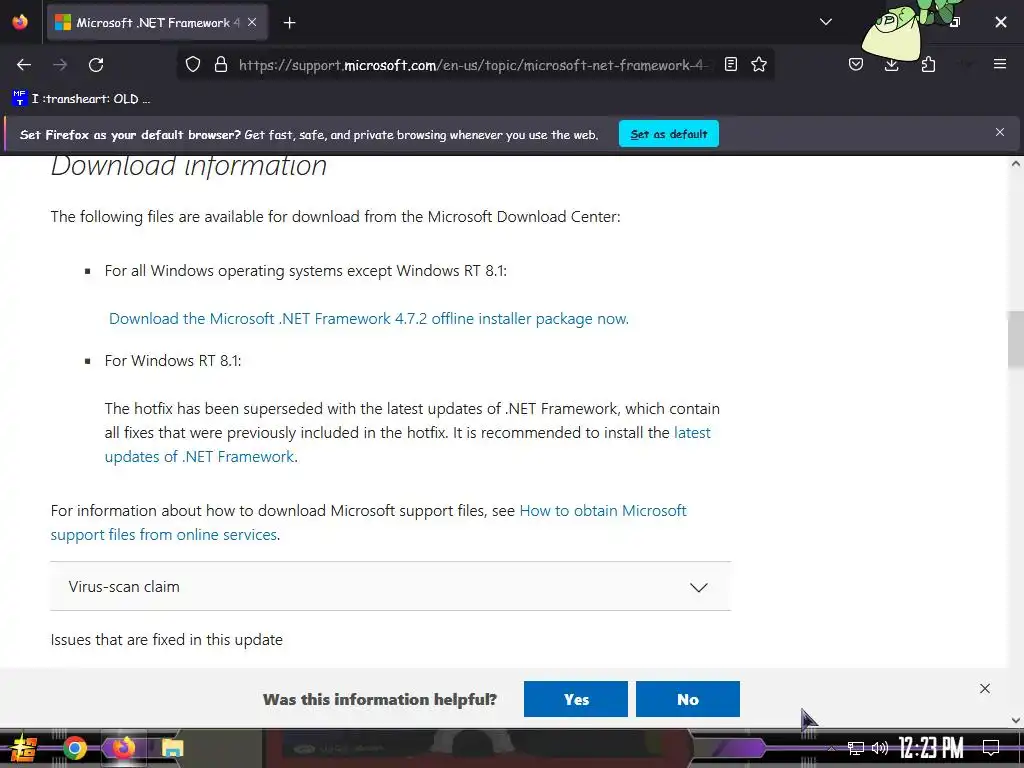
Task: Click 'For Windows RT 8.1:' bullet text
Action: 172,360
